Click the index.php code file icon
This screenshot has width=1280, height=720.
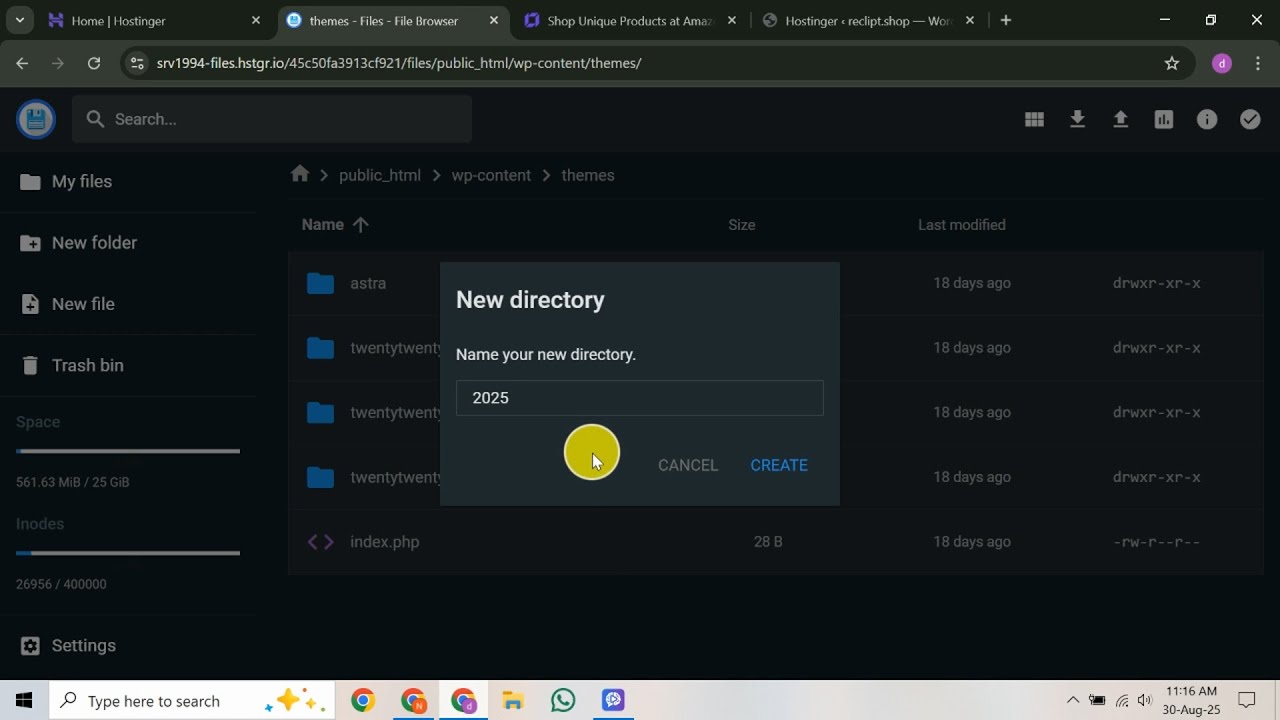(x=320, y=542)
